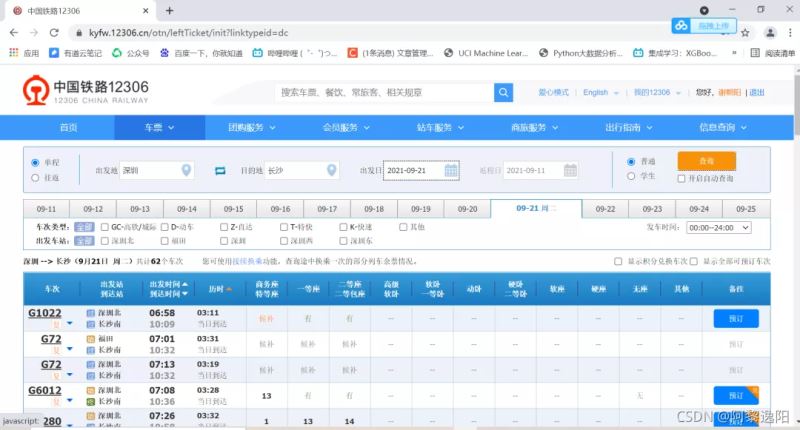Expand the English language dropdown

598,92
